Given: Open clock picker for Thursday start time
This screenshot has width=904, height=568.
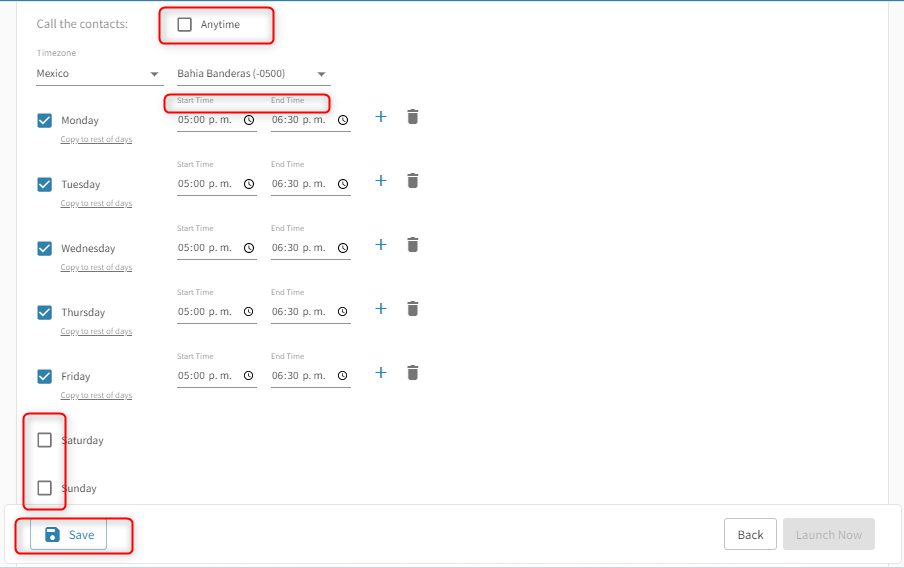Looking at the screenshot, I should tap(249, 312).
